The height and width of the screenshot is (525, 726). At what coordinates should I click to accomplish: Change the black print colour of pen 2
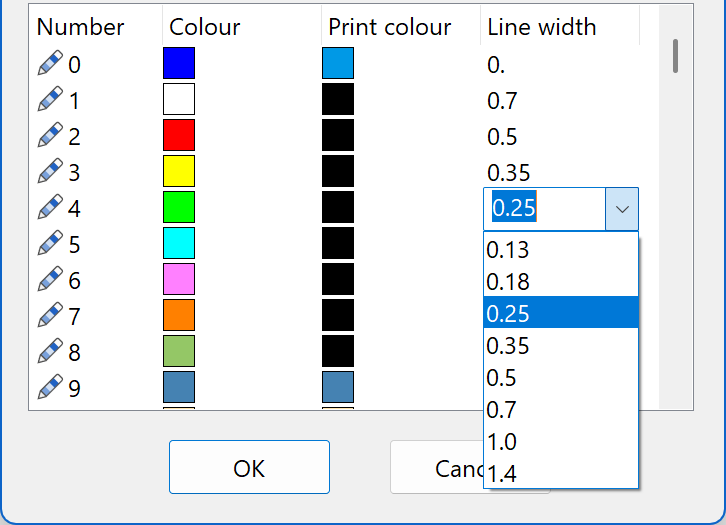click(338, 135)
